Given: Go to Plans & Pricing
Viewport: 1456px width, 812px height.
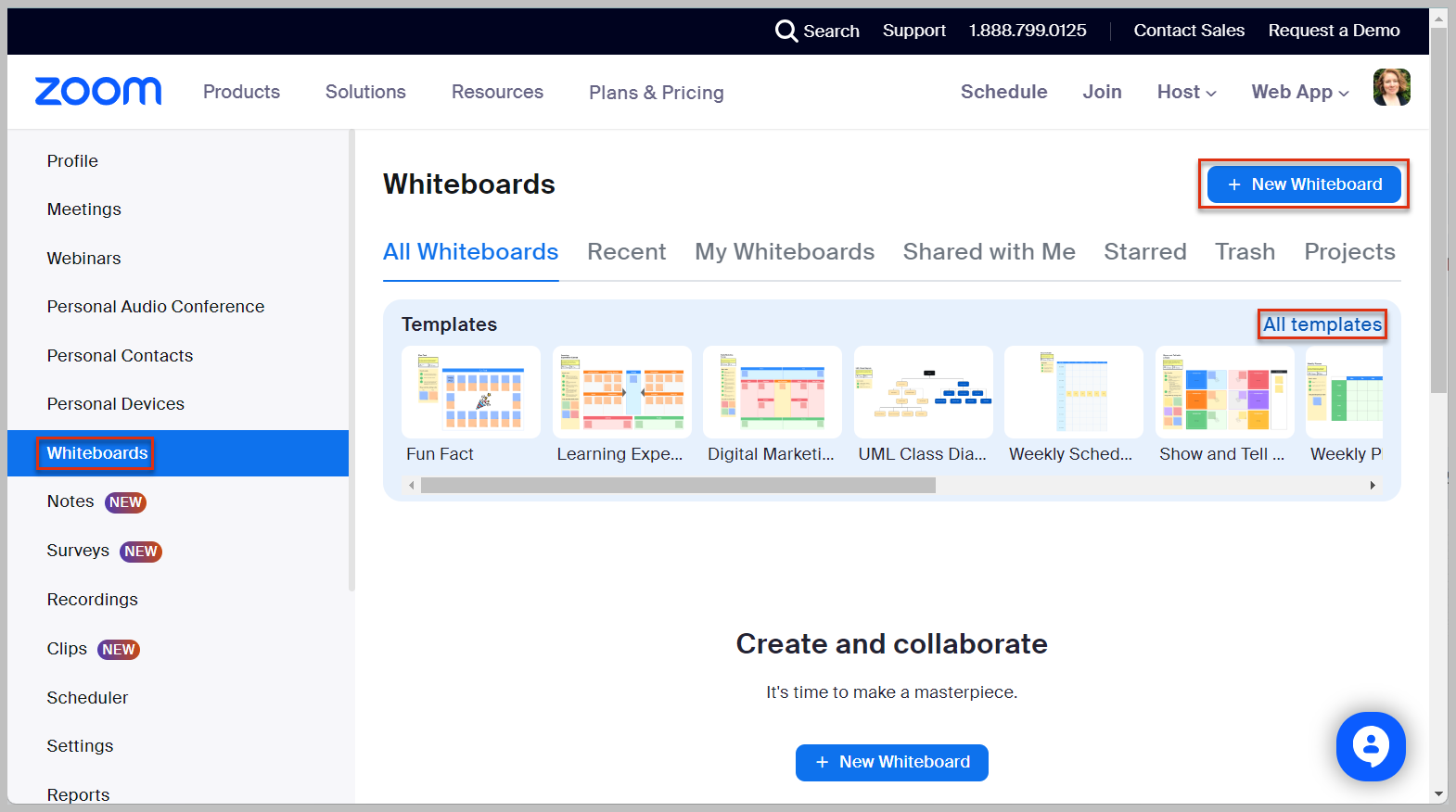Looking at the screenshot, I should [657, 93].
